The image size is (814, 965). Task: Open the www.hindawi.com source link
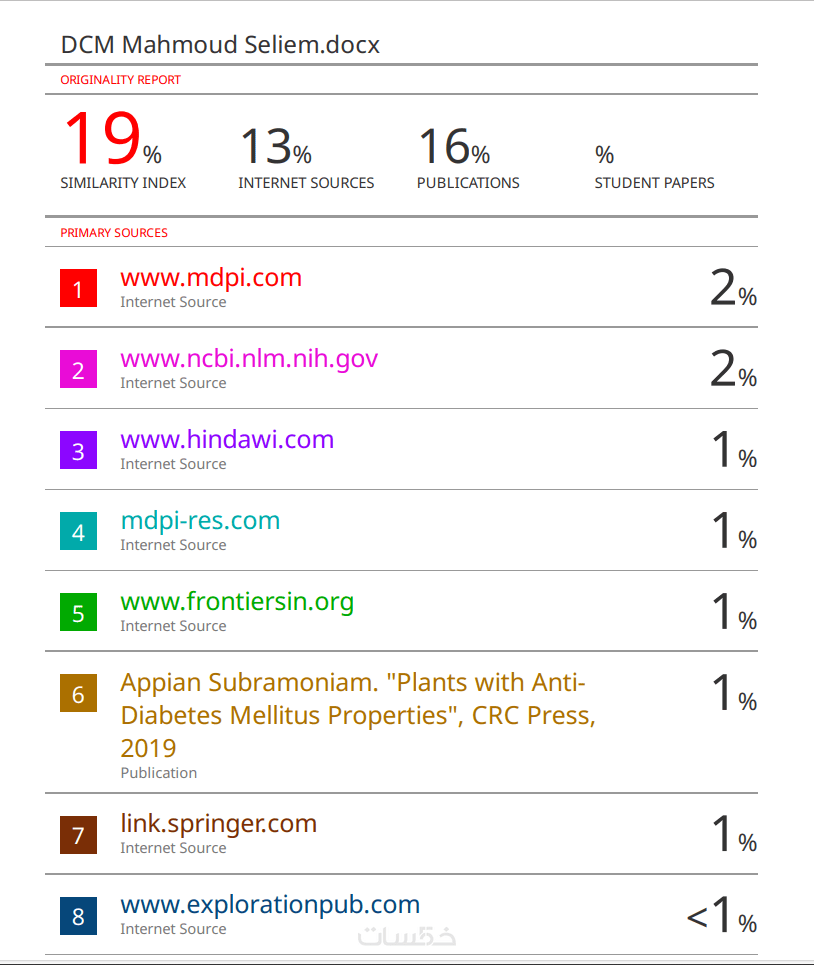(x=227, y=439)
